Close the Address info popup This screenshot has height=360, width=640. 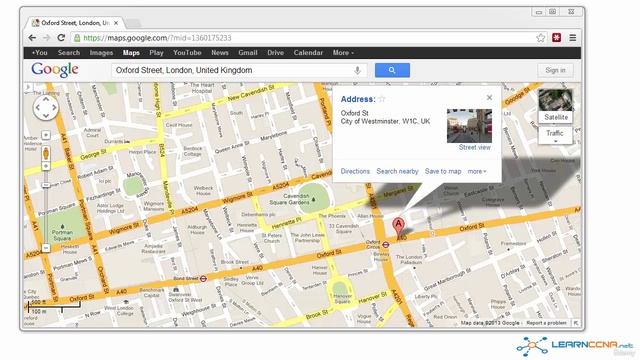[489, 98]
